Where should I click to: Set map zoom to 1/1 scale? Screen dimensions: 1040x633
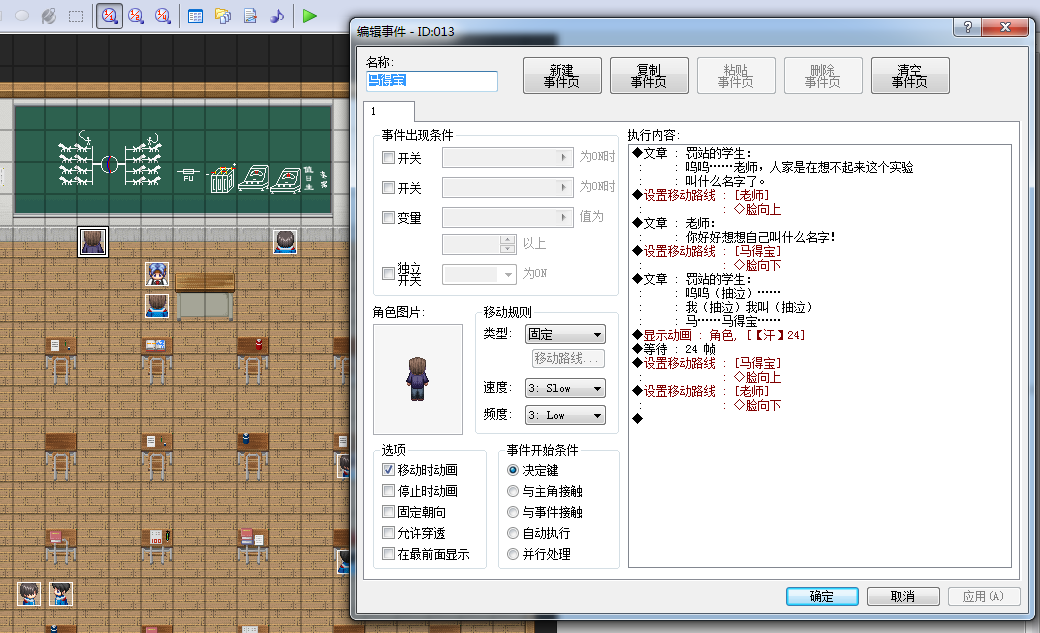pos(109,16)
